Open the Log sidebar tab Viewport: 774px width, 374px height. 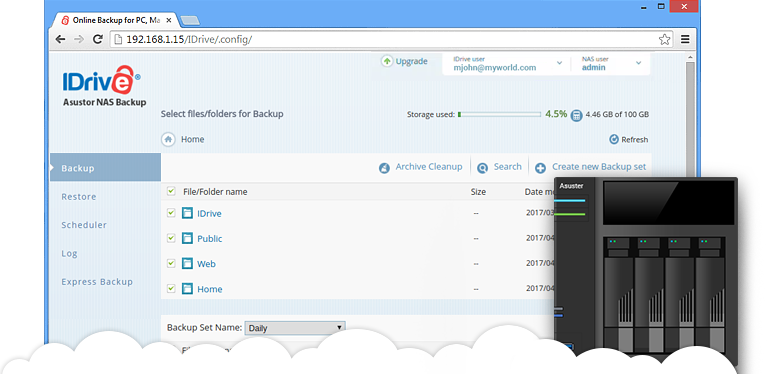coord(69,254)
